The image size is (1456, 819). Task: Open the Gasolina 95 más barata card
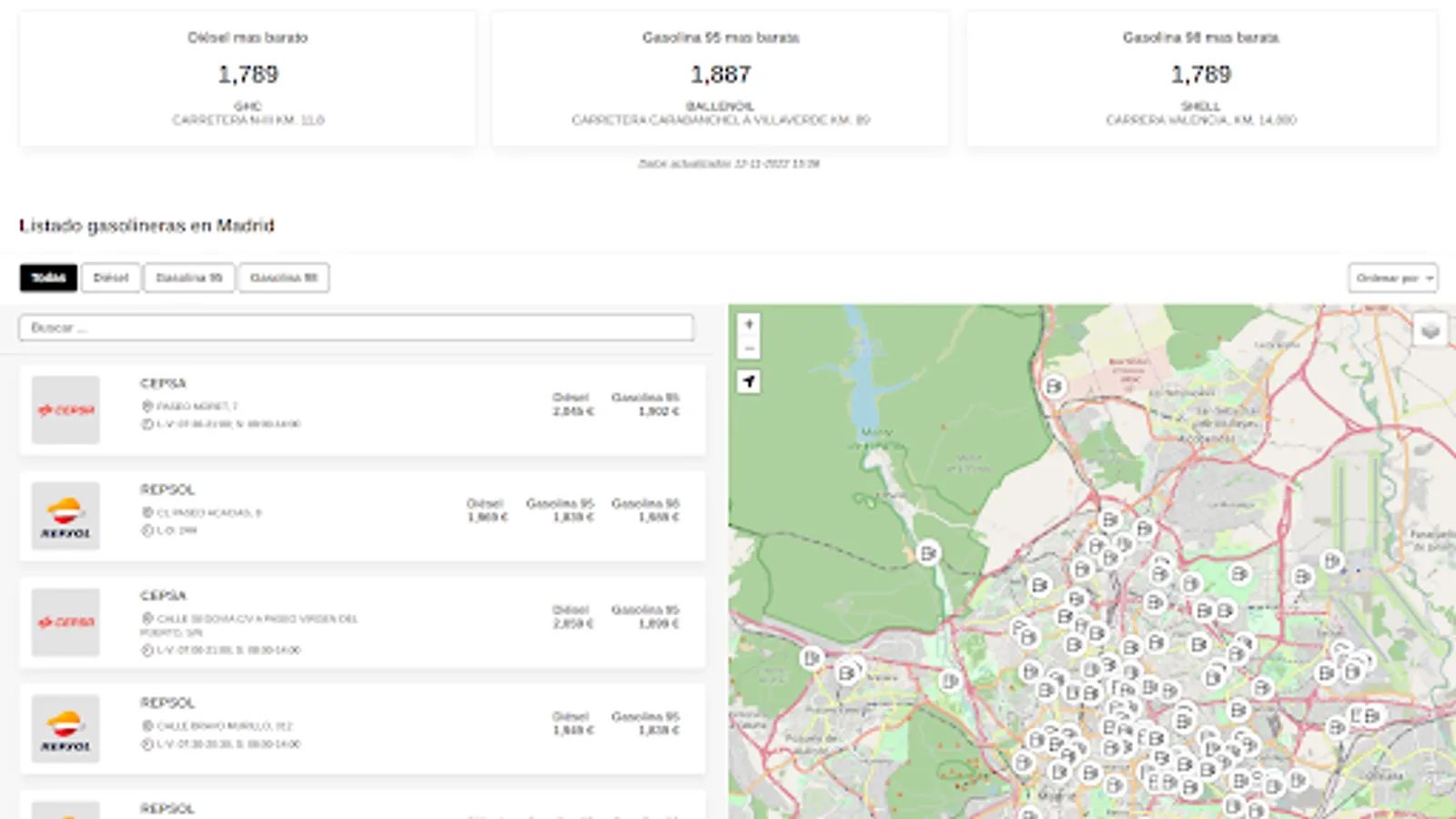tap(720, 78)
